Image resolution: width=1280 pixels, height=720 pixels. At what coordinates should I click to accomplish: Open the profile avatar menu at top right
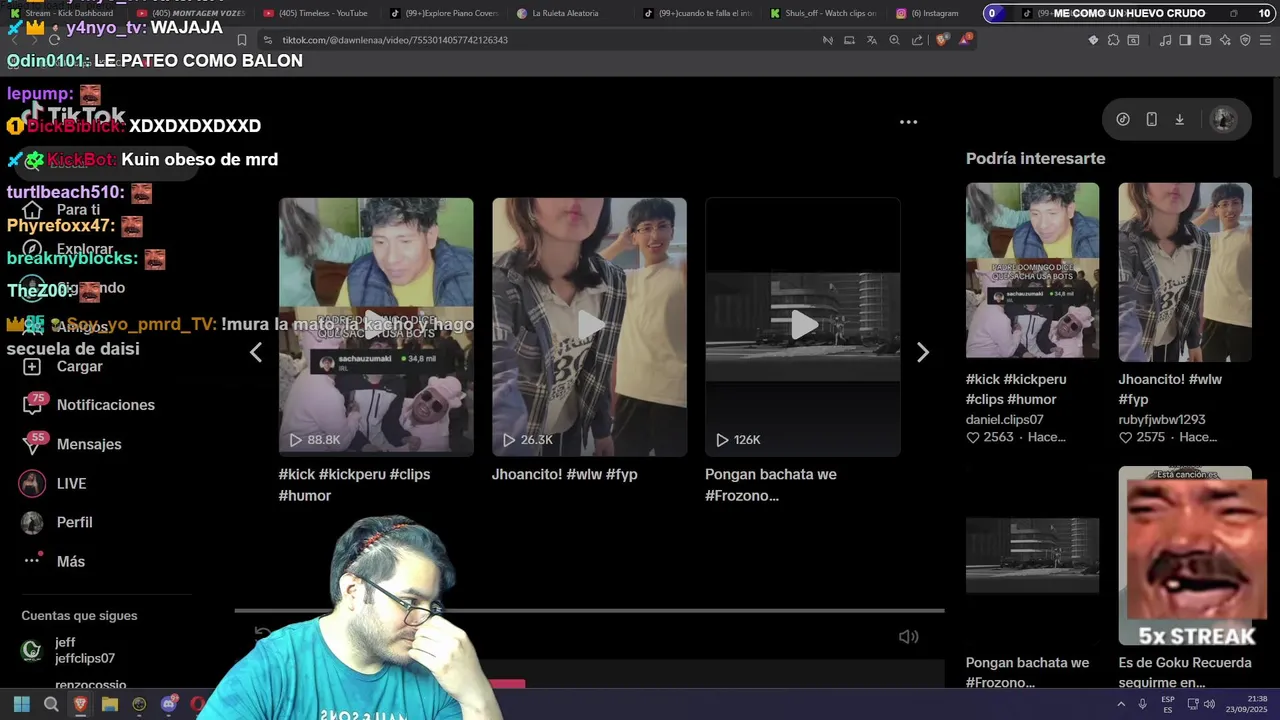(1223, 119)
